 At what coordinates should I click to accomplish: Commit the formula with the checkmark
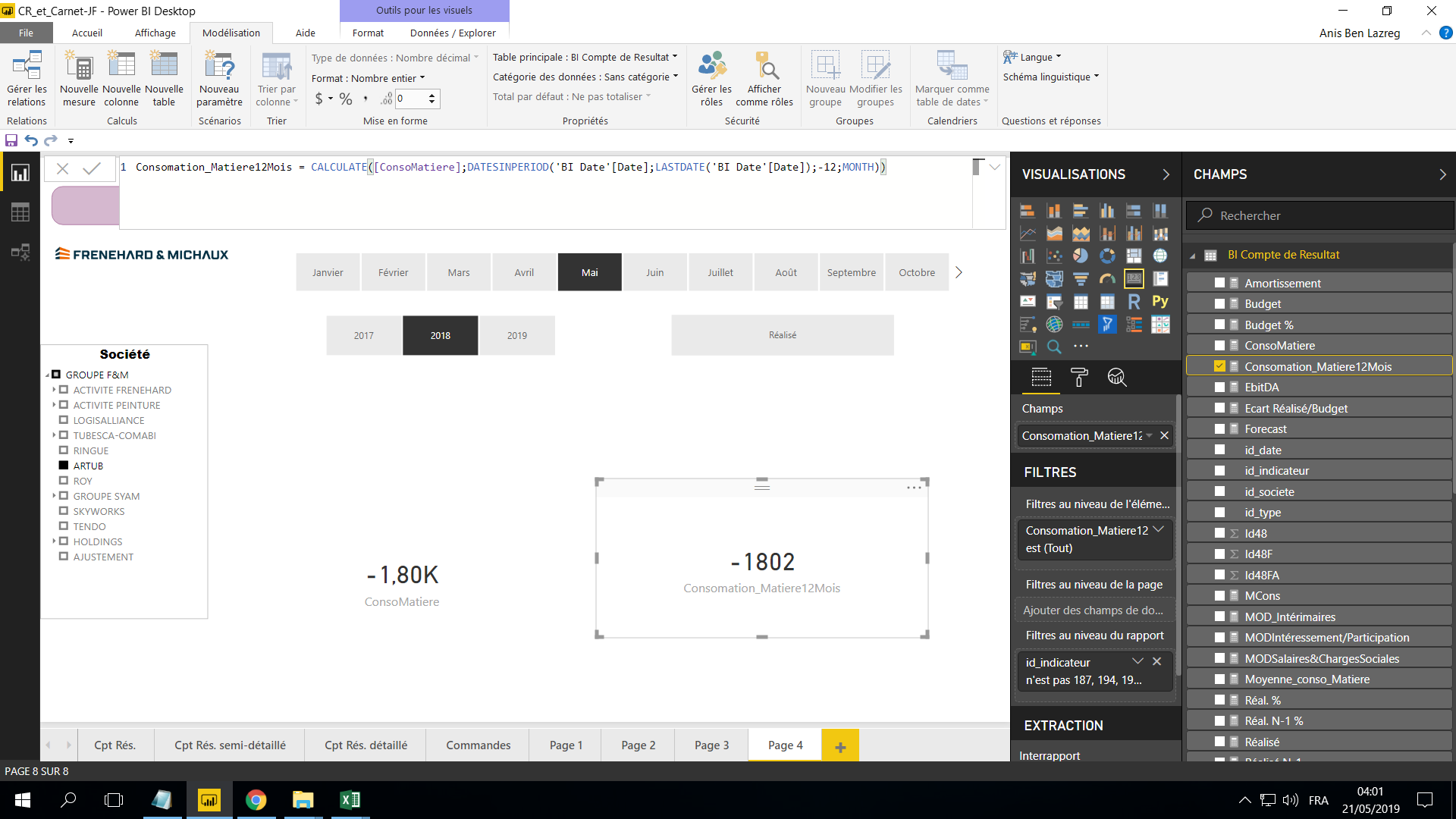tap(92, 168)
